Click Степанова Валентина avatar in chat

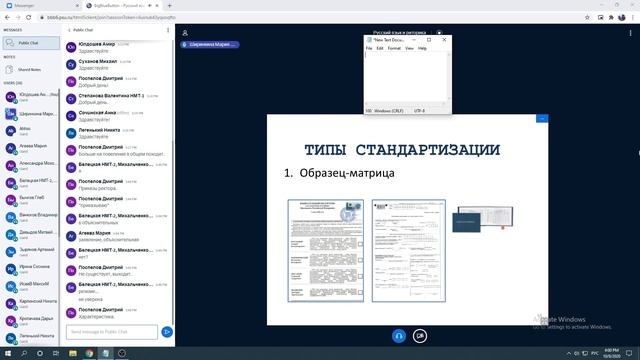pos(71,99)
